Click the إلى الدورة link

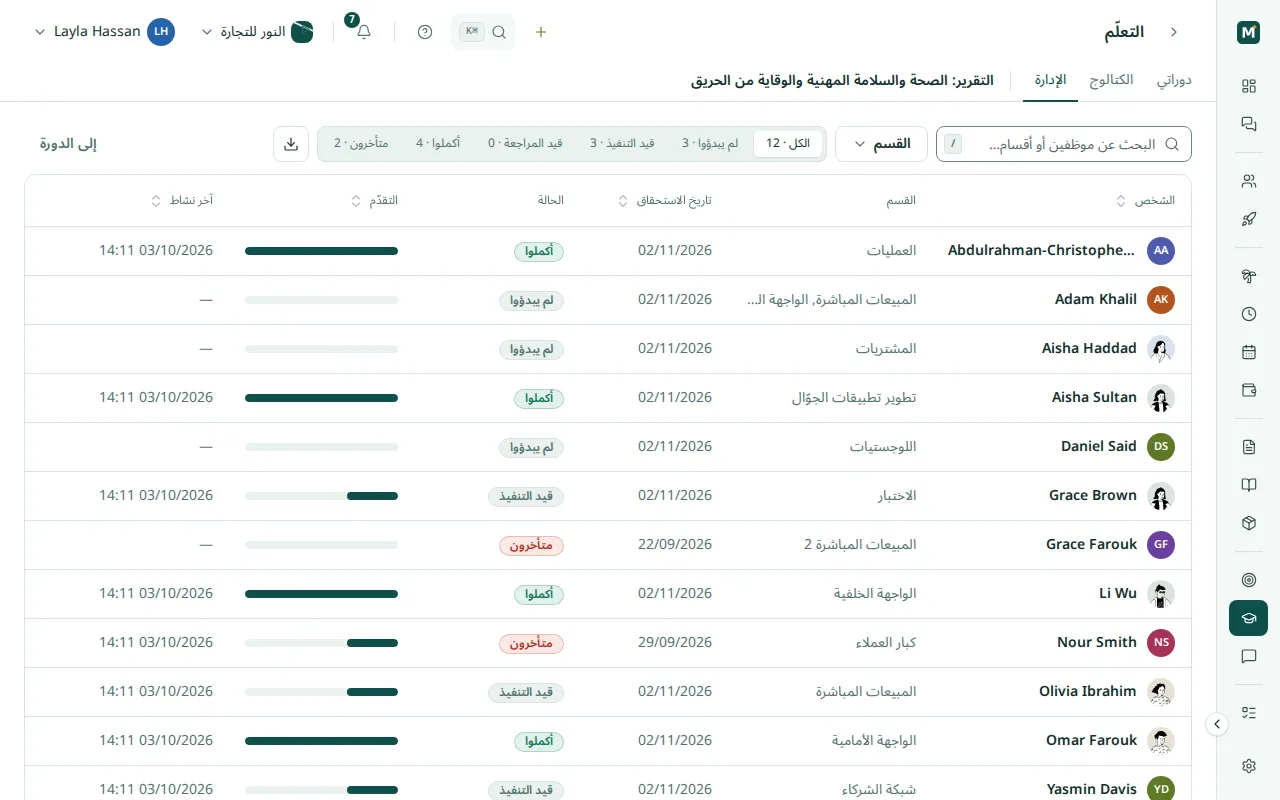point(68,144)
